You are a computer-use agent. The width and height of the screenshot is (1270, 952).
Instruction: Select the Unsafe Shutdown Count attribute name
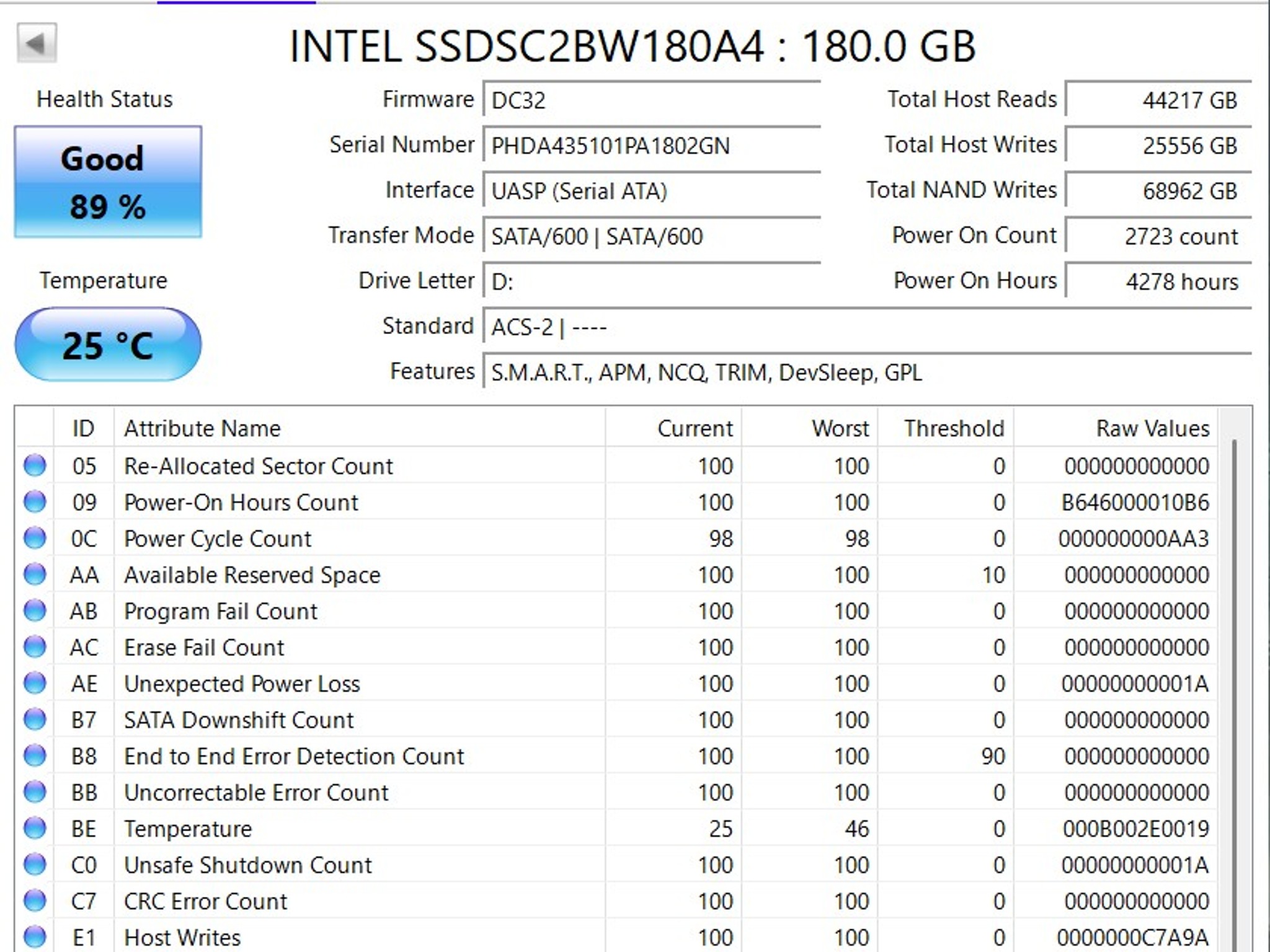[248, 865]
